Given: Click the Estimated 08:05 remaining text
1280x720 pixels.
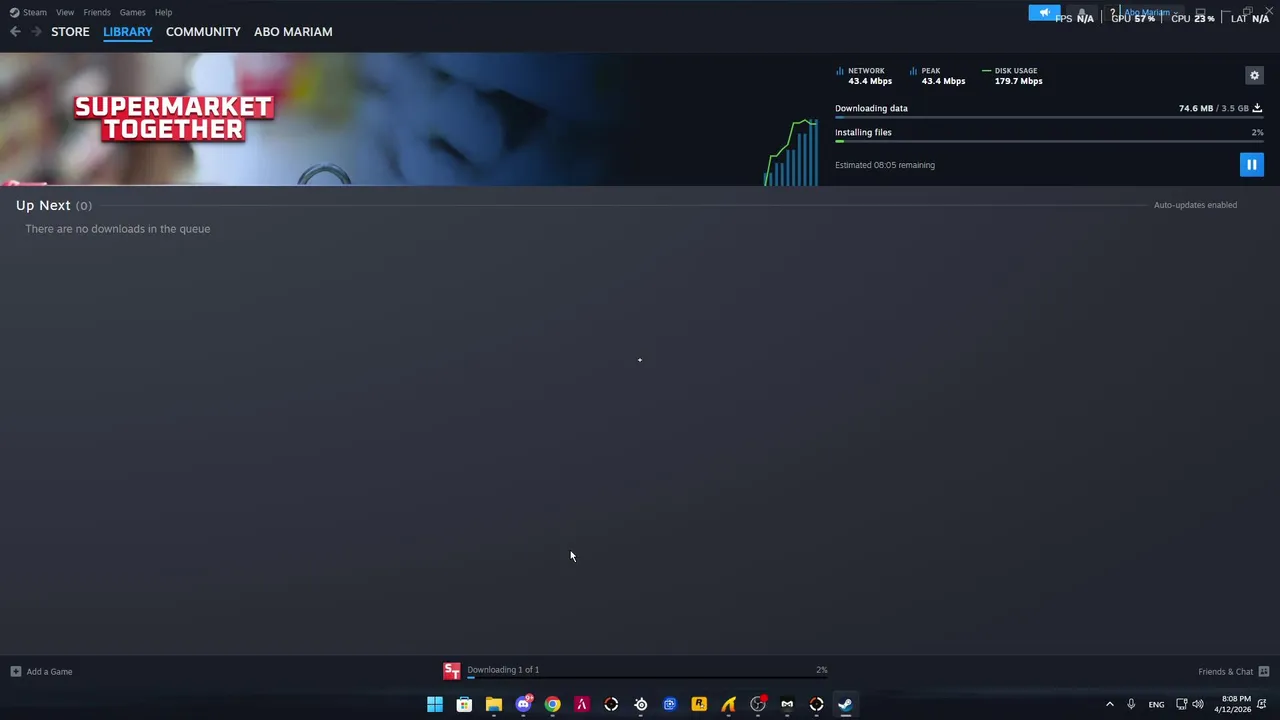Looking at the screenshot, I should pos(885,165).
